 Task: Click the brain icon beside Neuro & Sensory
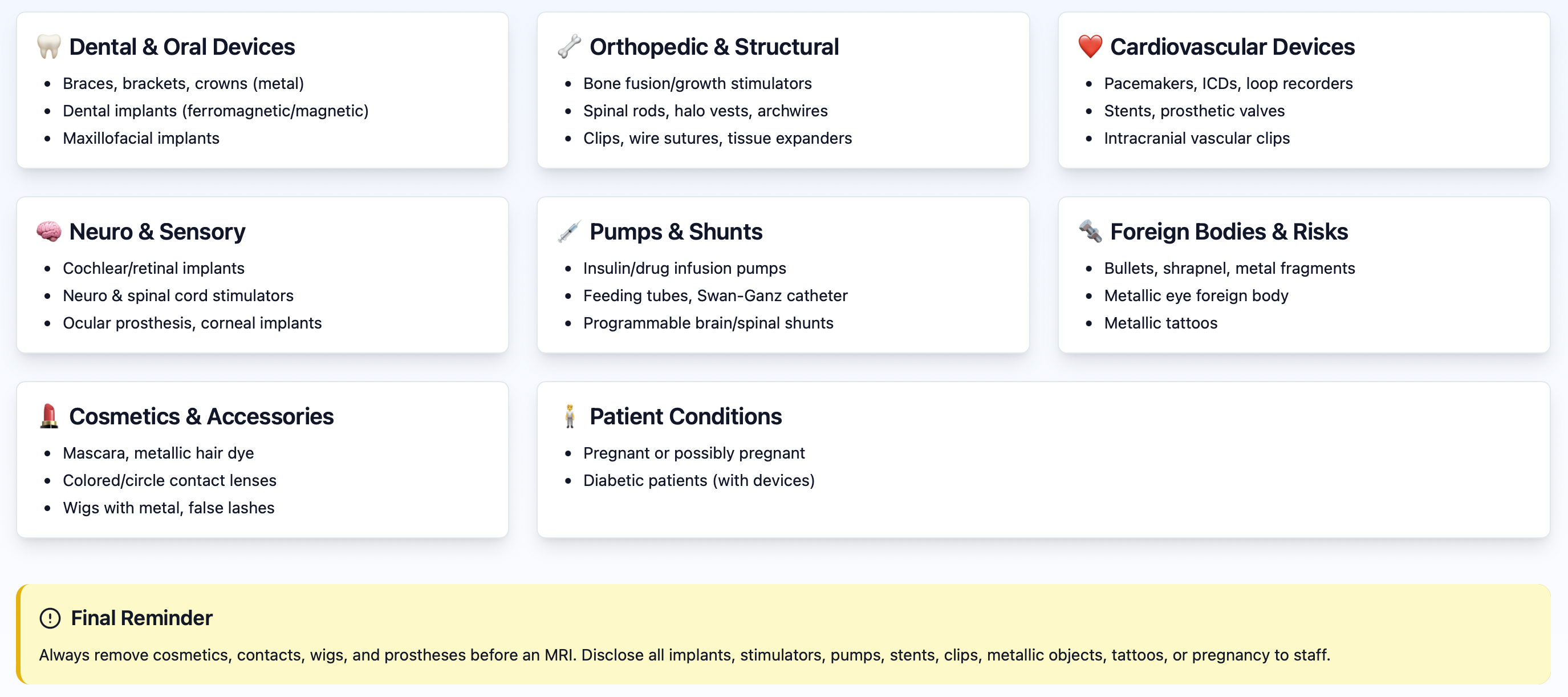tap(48, 232)
